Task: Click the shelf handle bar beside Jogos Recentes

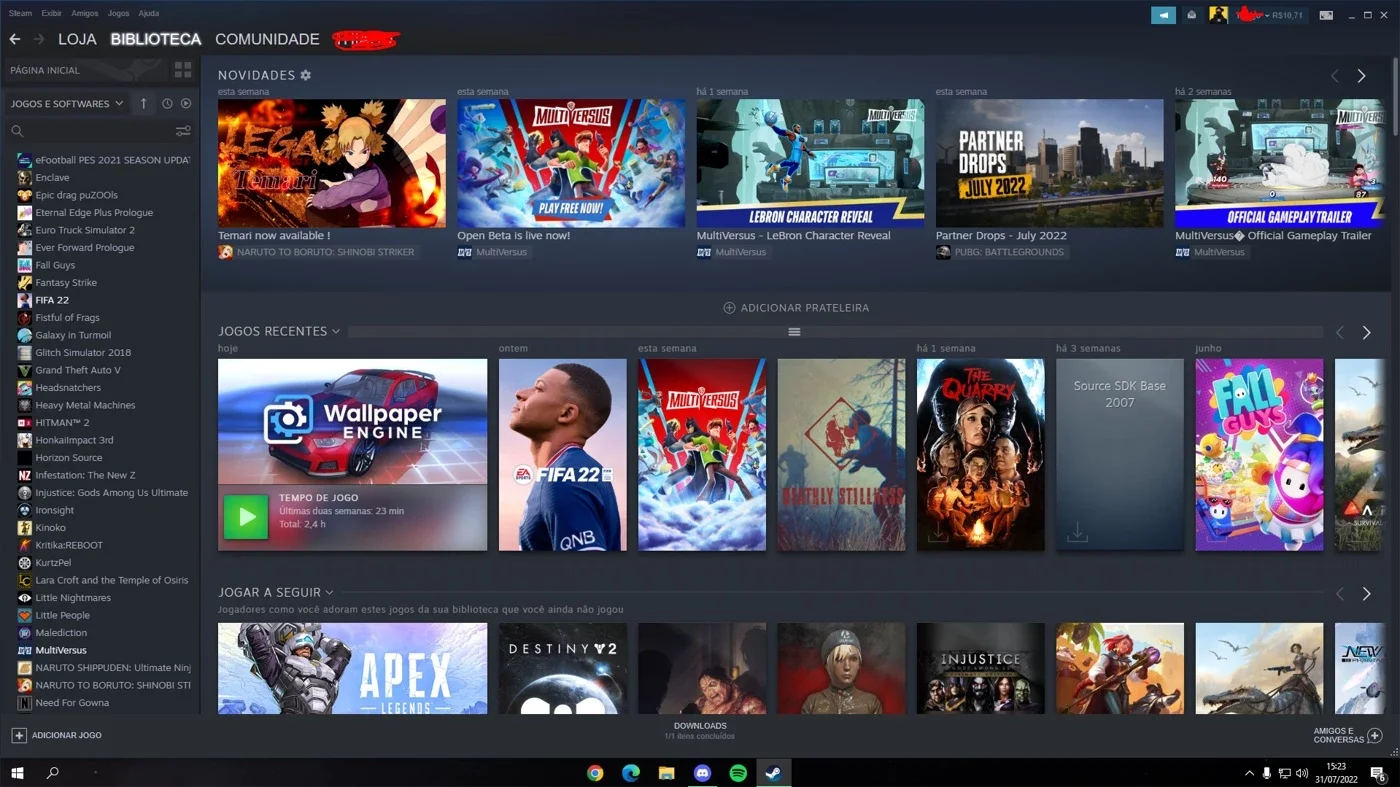Action: (794, 332)
